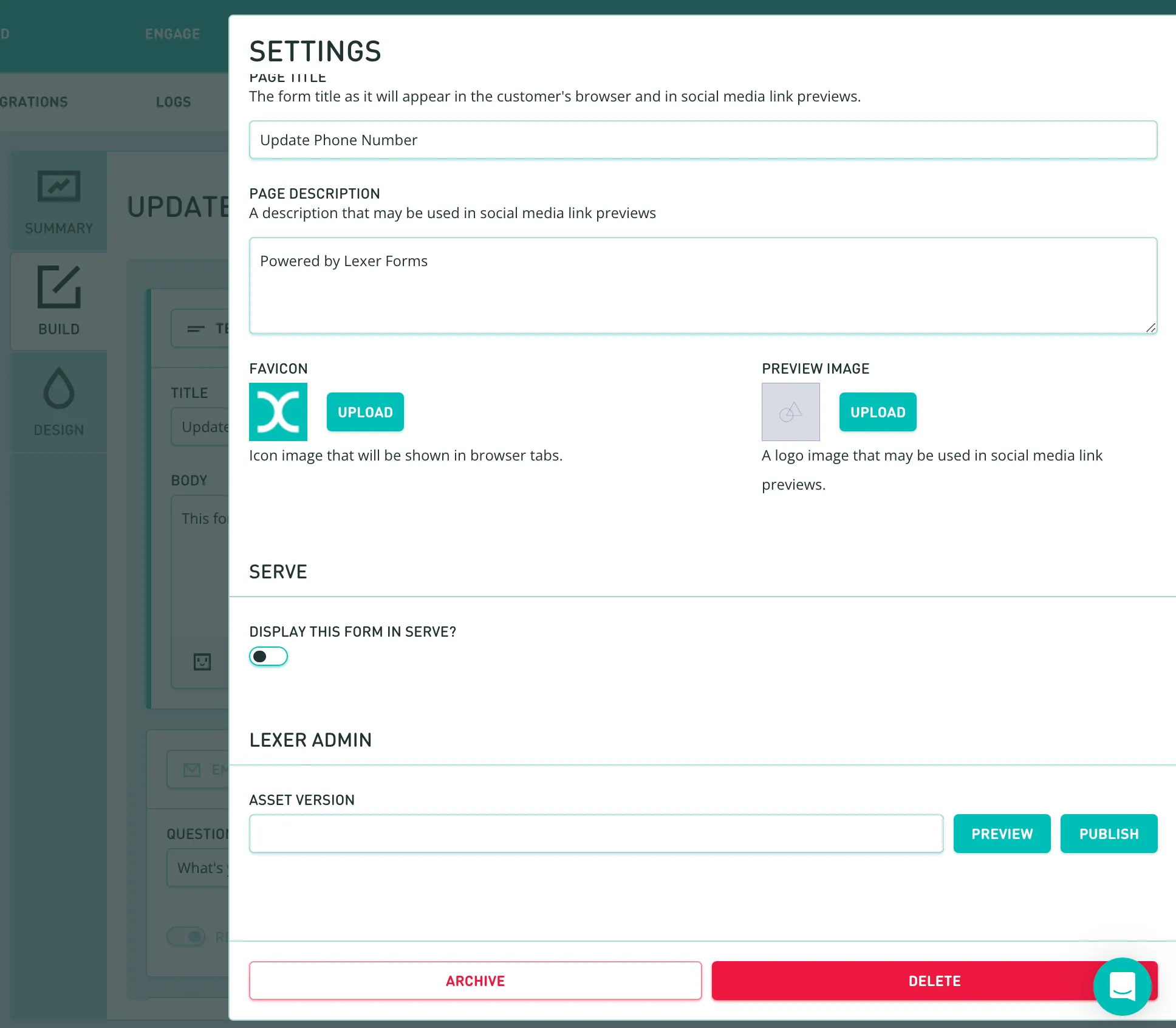Click the preview image placeholder thumbnail
Image resolution: width=1176 pixels, height=1028 pixels.
coord(790,412)
